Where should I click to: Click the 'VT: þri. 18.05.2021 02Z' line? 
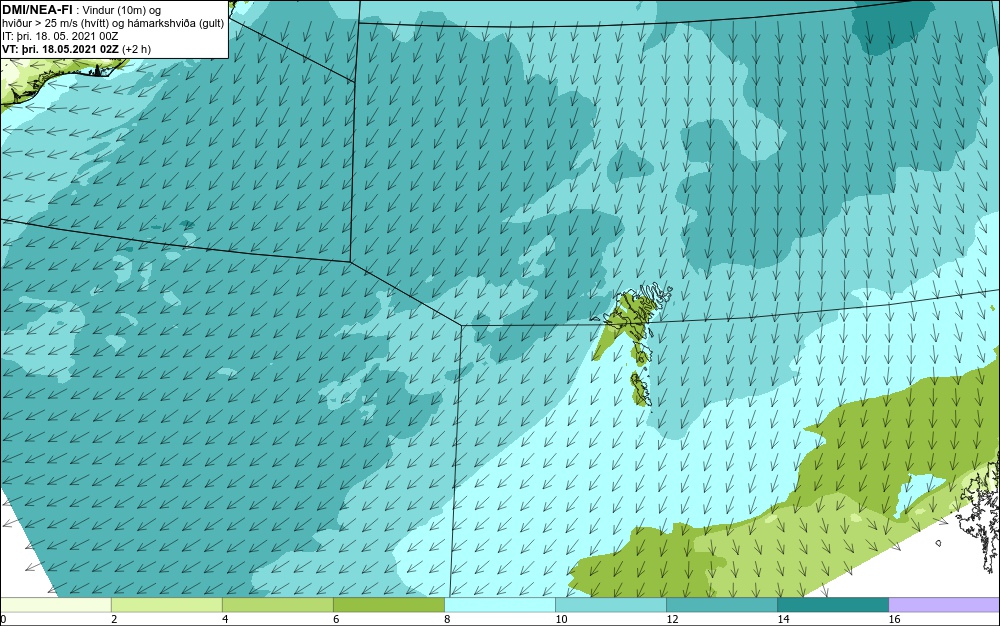62,49
